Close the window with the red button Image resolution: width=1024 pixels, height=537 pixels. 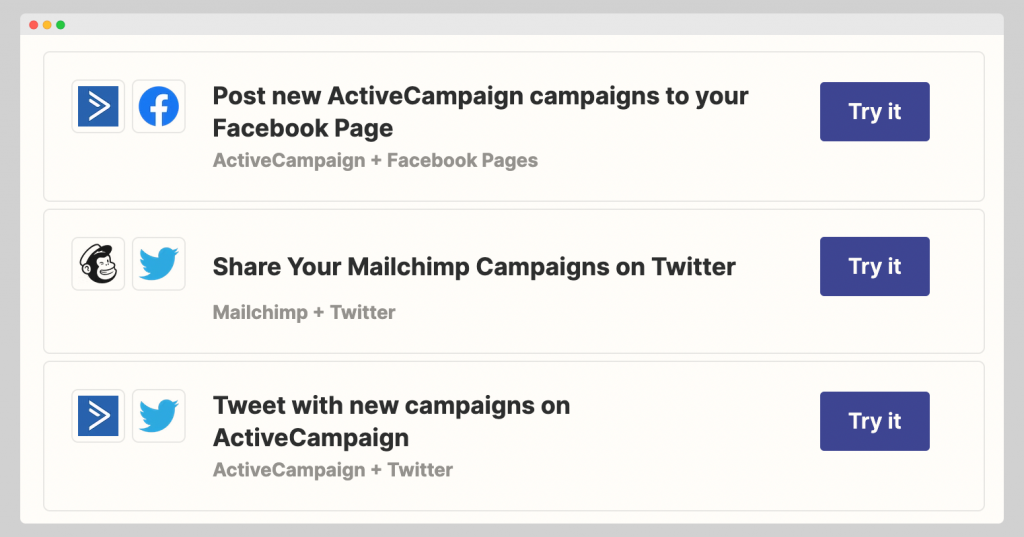pos(33,25)
